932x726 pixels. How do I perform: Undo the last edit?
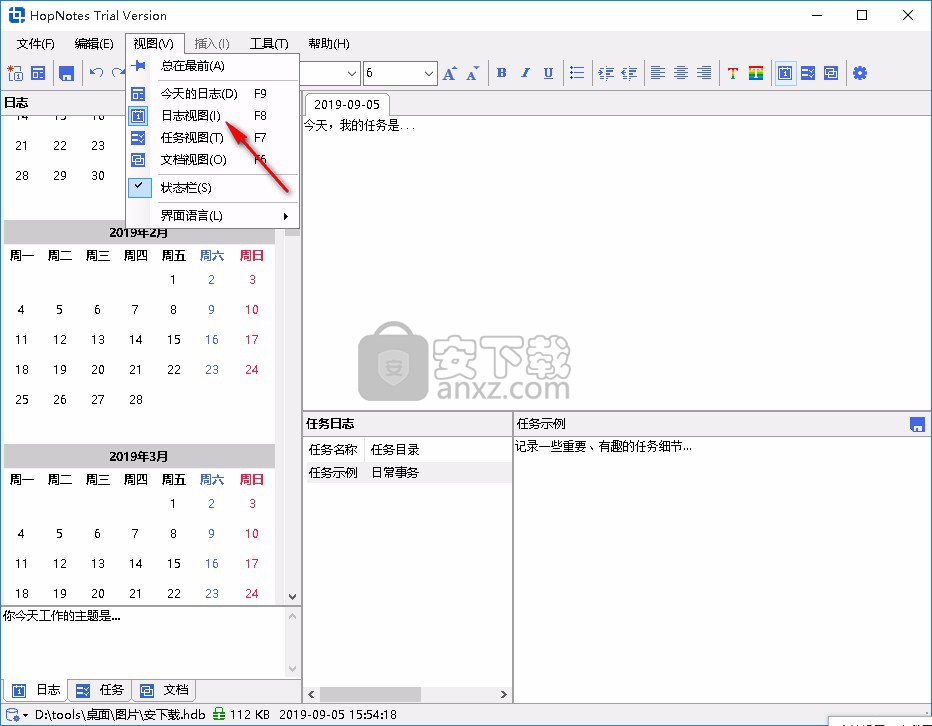click(x=96, y=73)
